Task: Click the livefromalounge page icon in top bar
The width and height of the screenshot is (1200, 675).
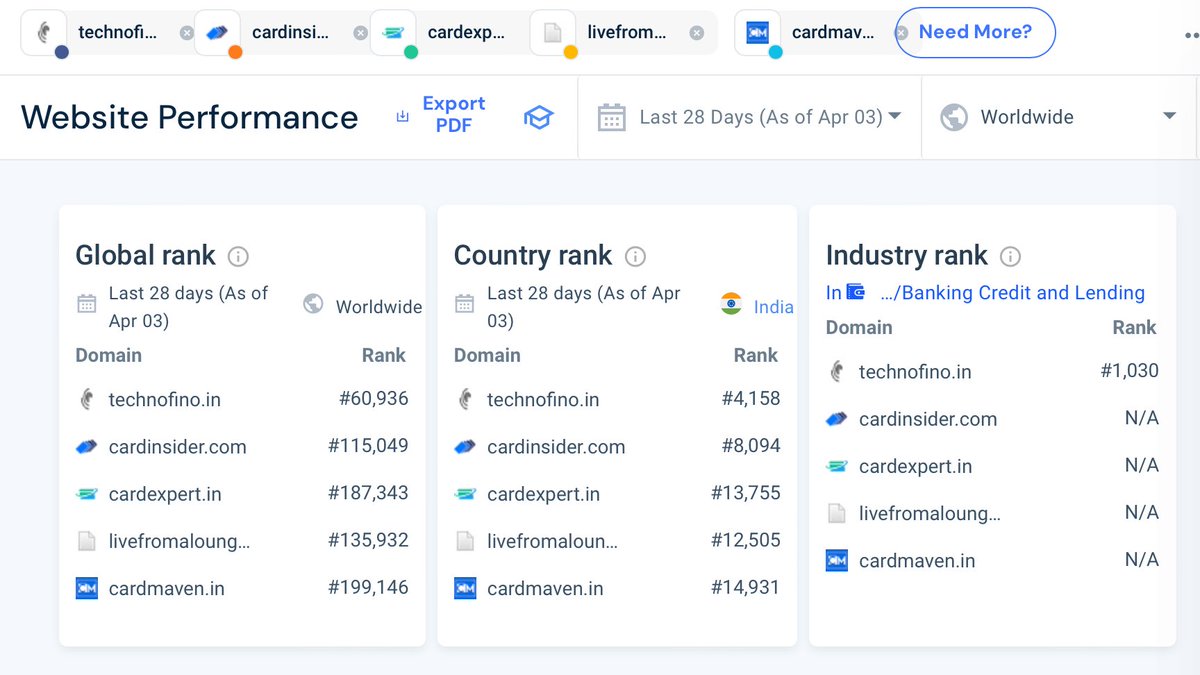Action: [x=553, y=33]
